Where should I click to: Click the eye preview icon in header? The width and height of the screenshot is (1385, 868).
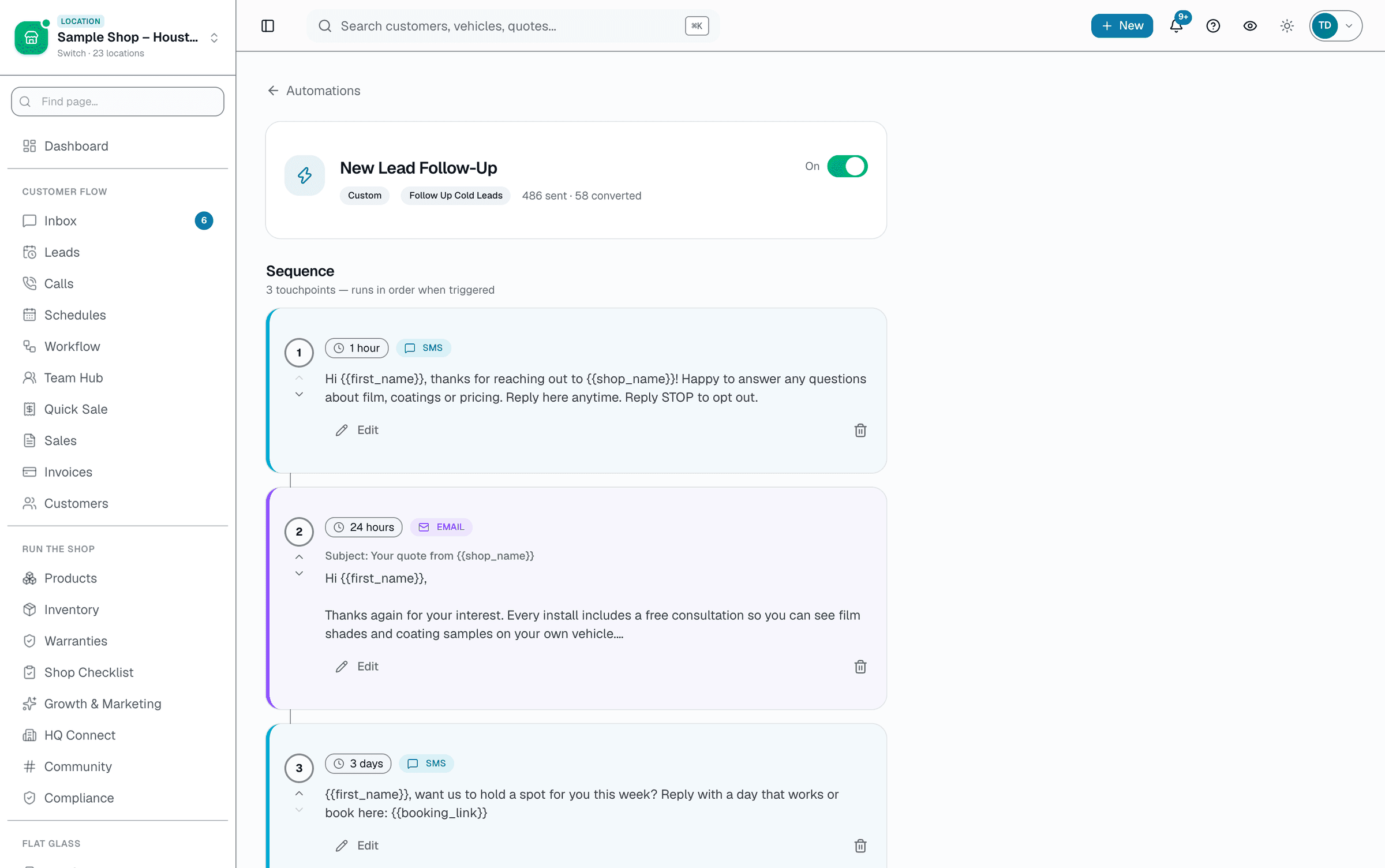coord(1250,26)
